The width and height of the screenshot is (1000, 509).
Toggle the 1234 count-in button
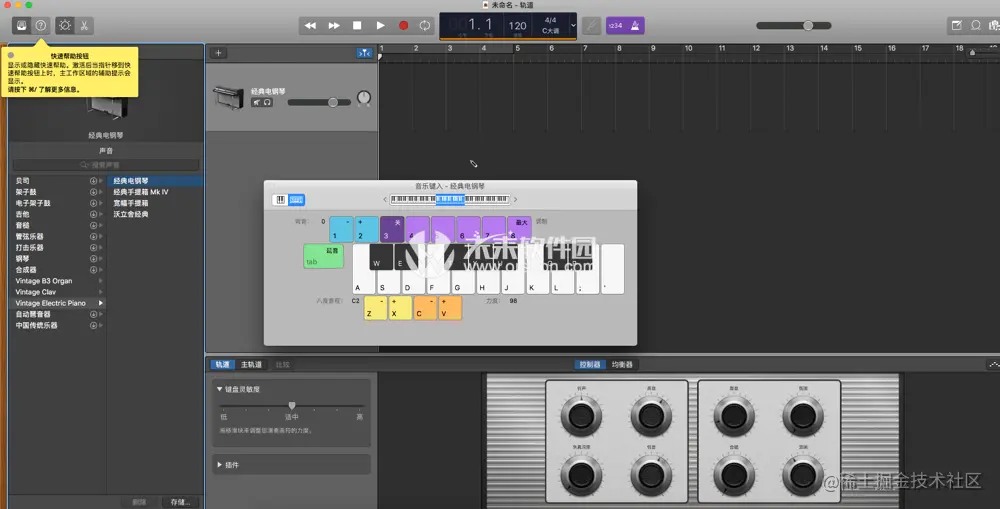coord(615,26)
